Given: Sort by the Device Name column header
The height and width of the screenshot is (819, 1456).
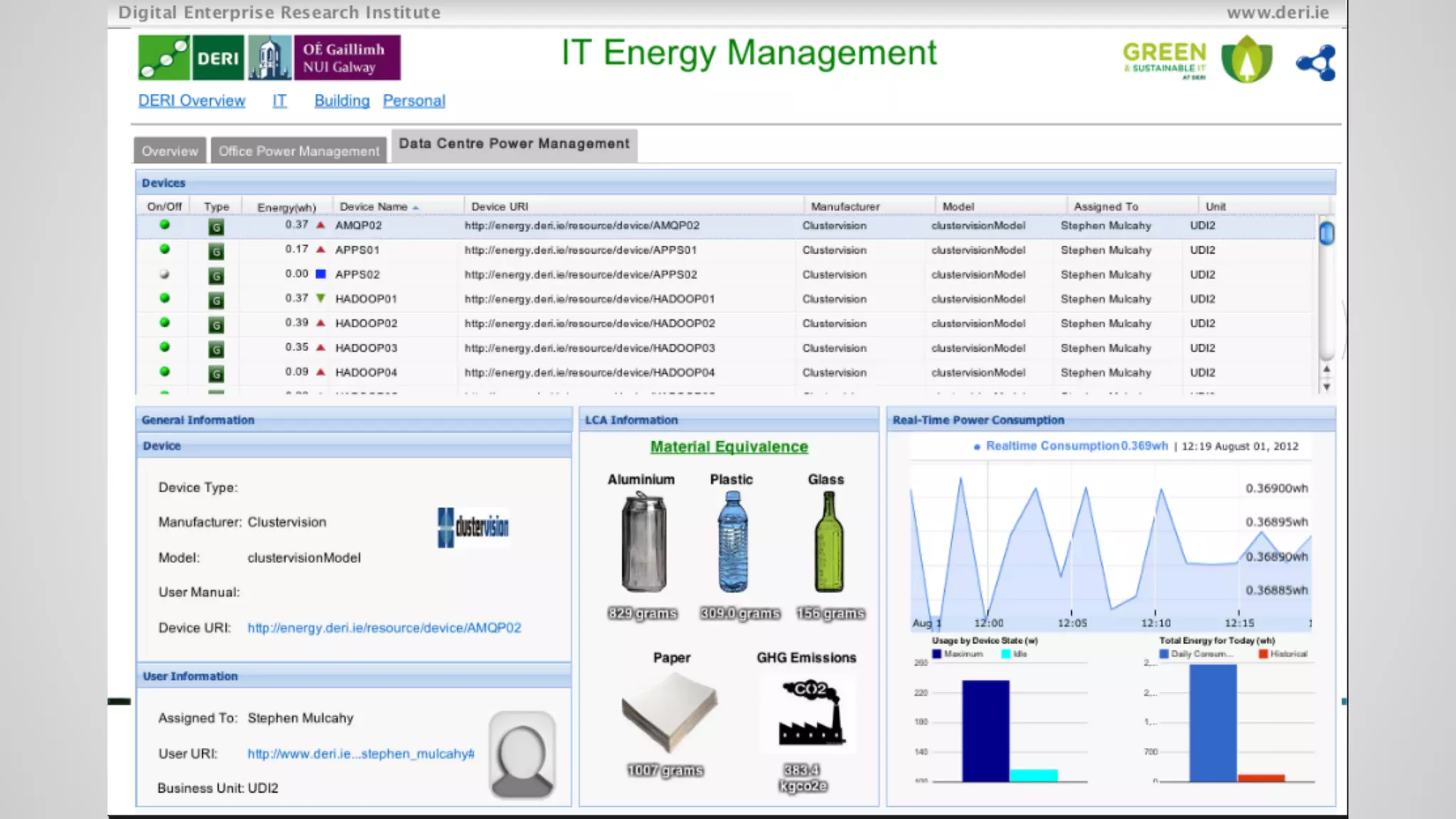Looking at the screenshot, I should [374, 207].
